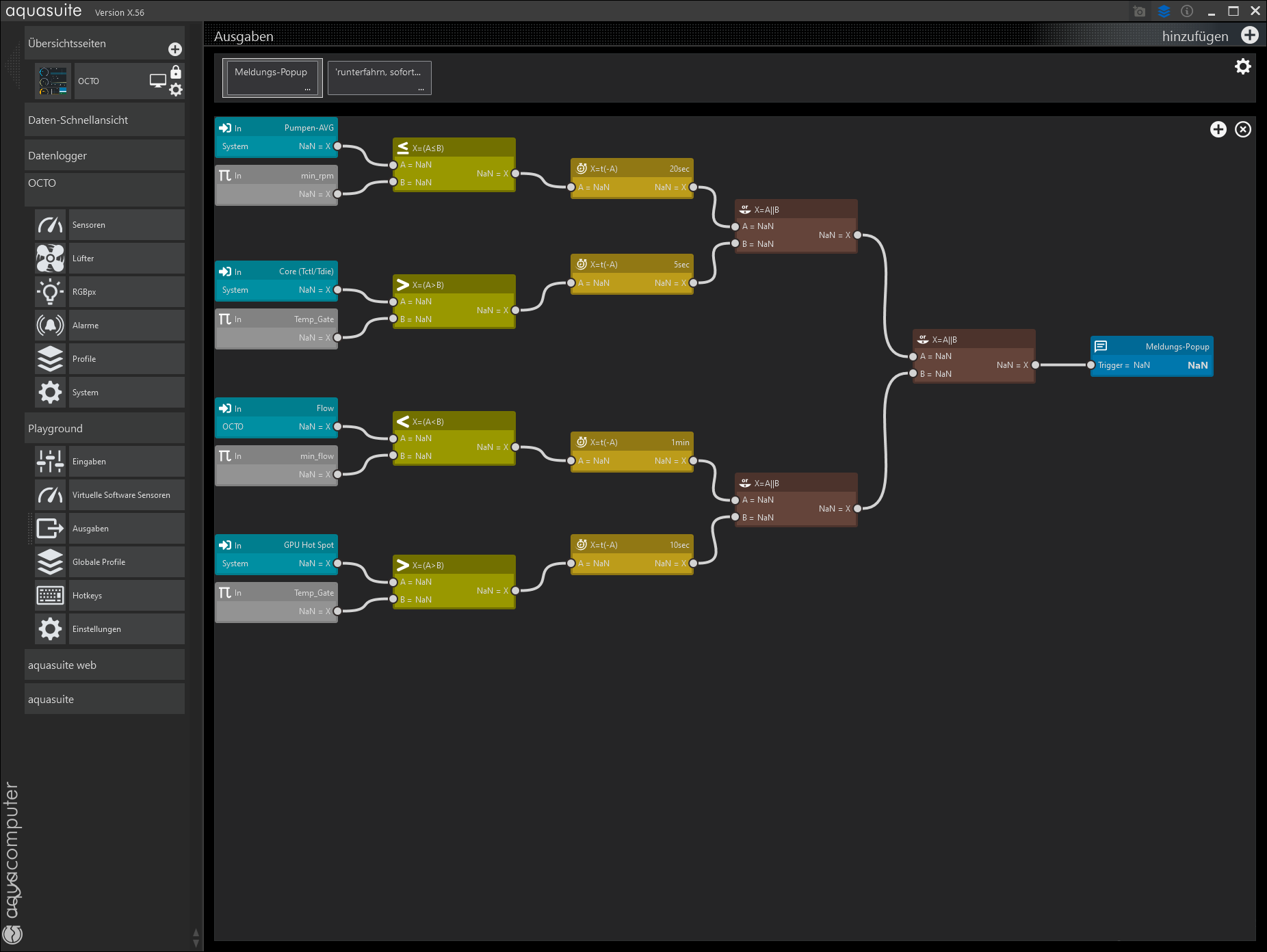1267x952 pixels.
Task: Expand the Datenlogger section
Action: (x=104, y=156)
